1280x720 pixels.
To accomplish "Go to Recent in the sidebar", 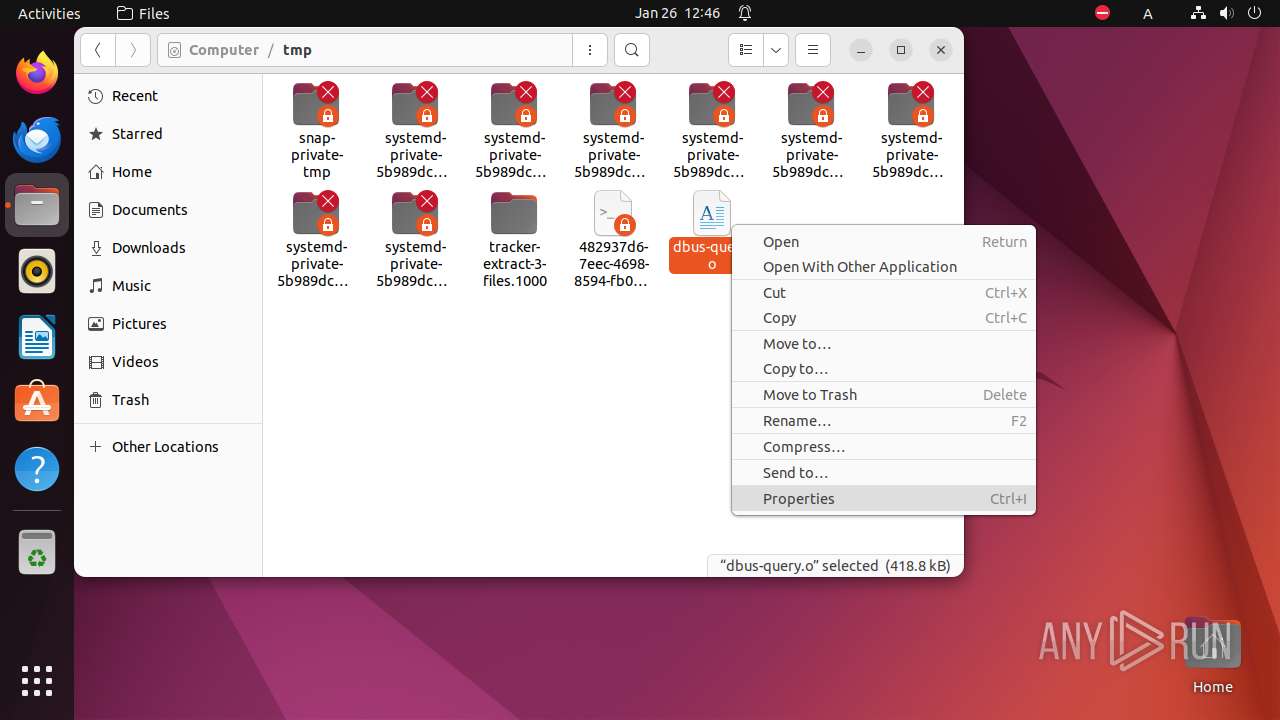I will (168, 96).
